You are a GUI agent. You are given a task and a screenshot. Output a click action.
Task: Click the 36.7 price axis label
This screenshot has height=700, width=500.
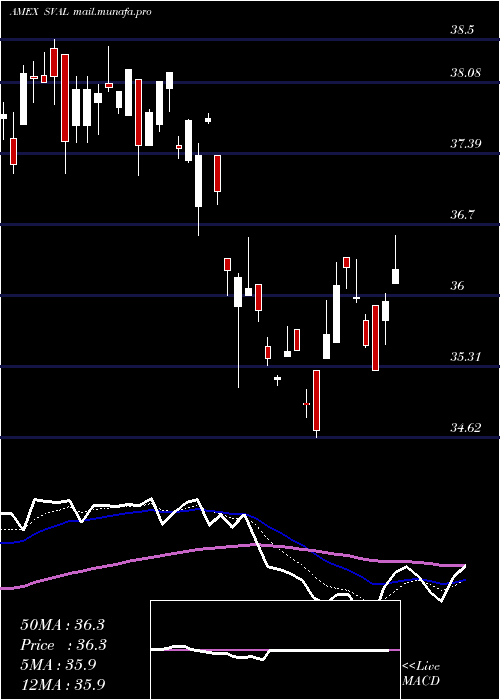click(462, 215)
